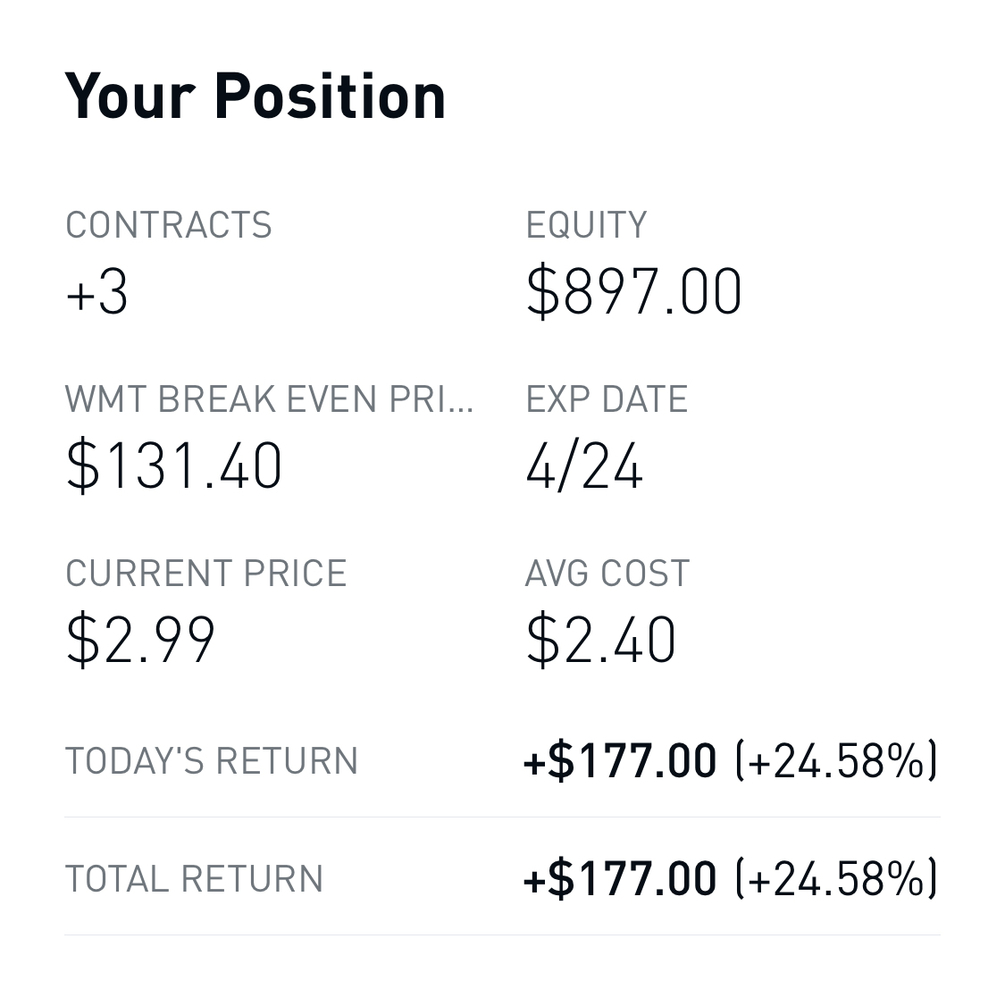Tap the CURRENT PRICE label
The height and width of the screenshot is (989, 1005).
point(206,574)
